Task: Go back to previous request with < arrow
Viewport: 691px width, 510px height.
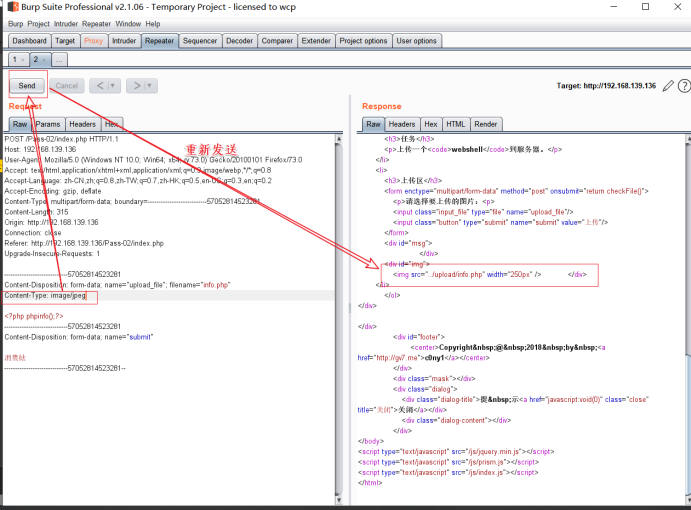Action: (x=100, y=86)
